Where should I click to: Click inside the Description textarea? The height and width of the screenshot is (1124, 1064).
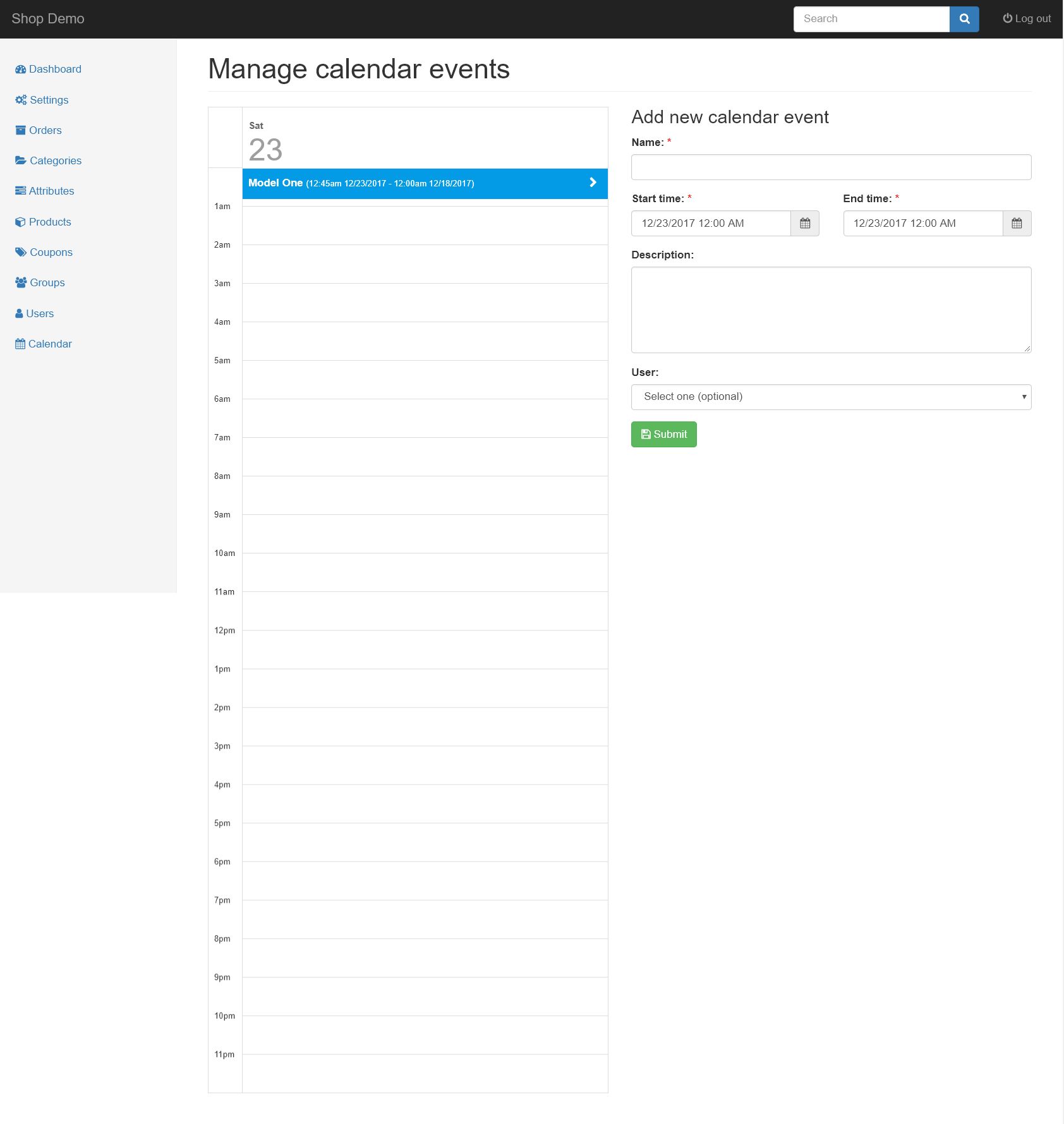(831, 310)
